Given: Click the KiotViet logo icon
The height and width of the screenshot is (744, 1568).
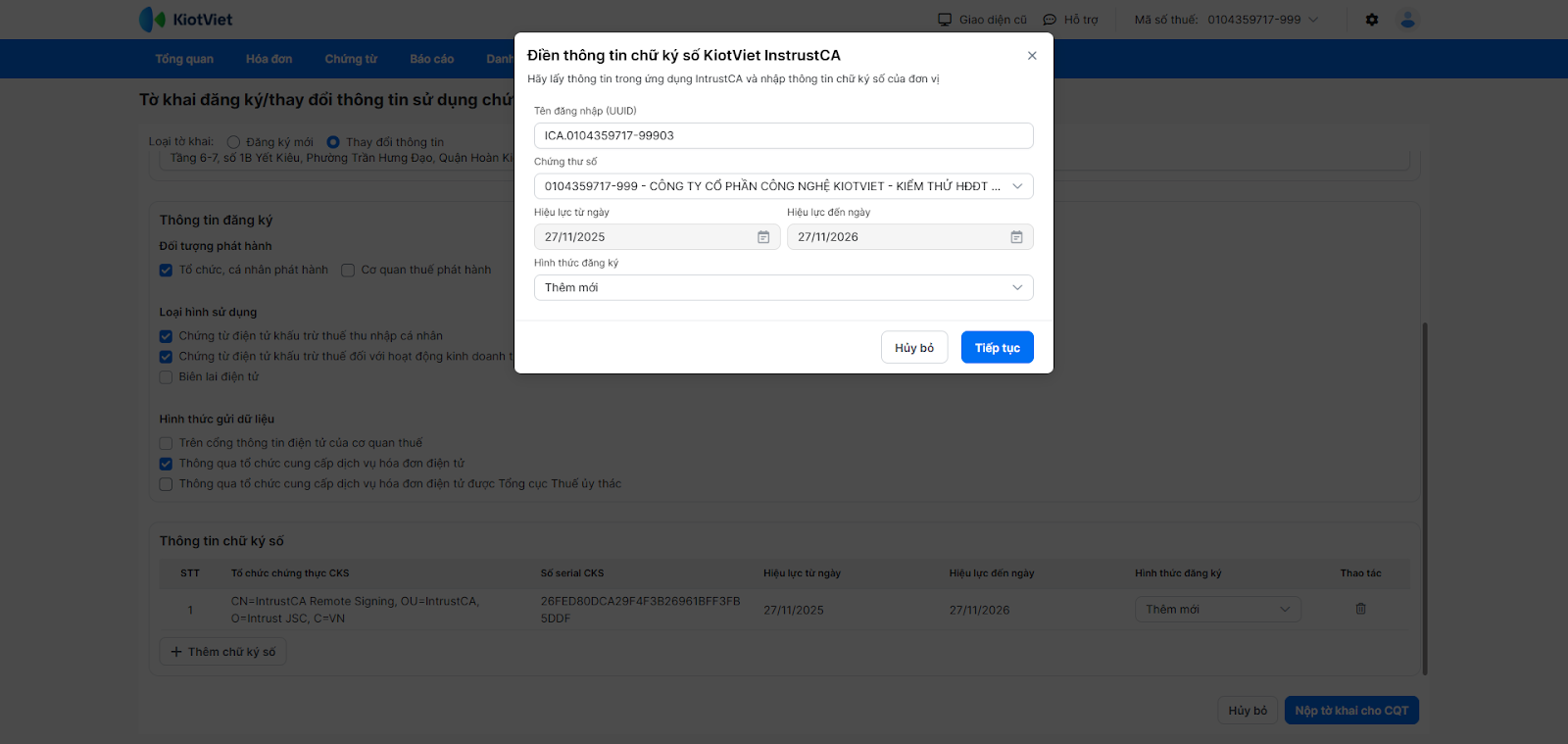Looking at the screenshot, I should click(152, 20).
